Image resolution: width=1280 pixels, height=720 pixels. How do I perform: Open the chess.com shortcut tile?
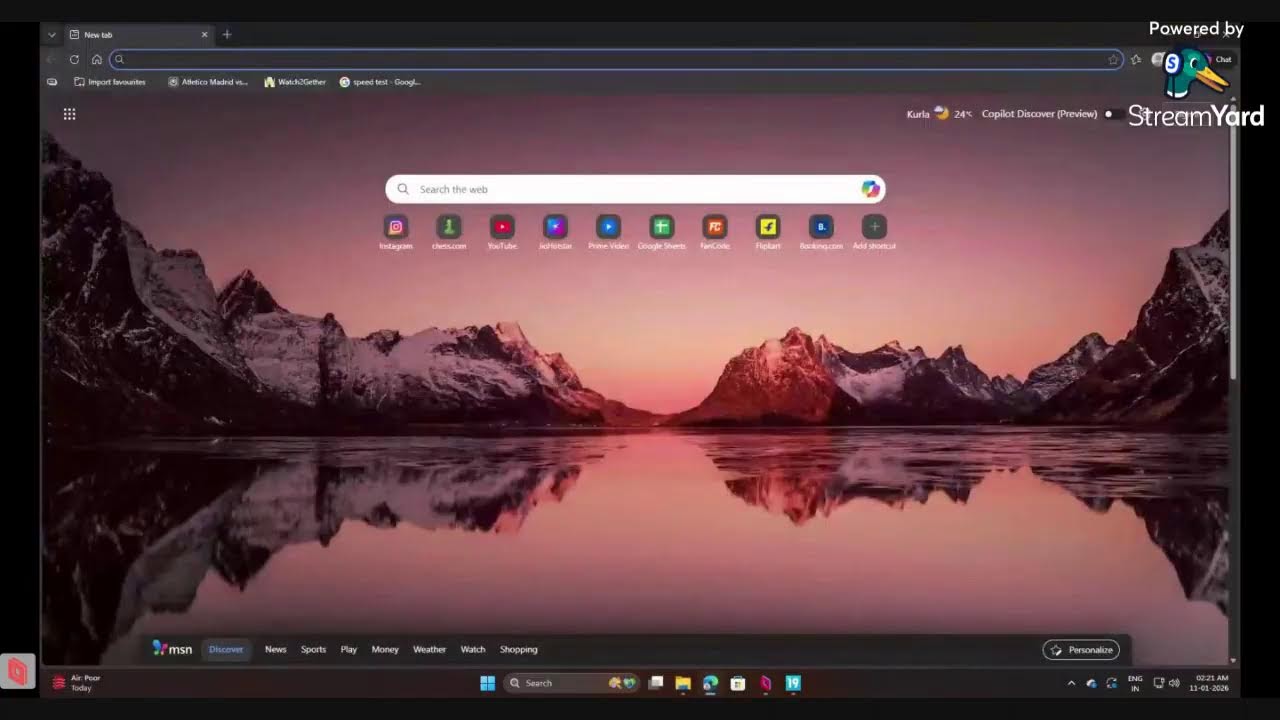point(449,227)
